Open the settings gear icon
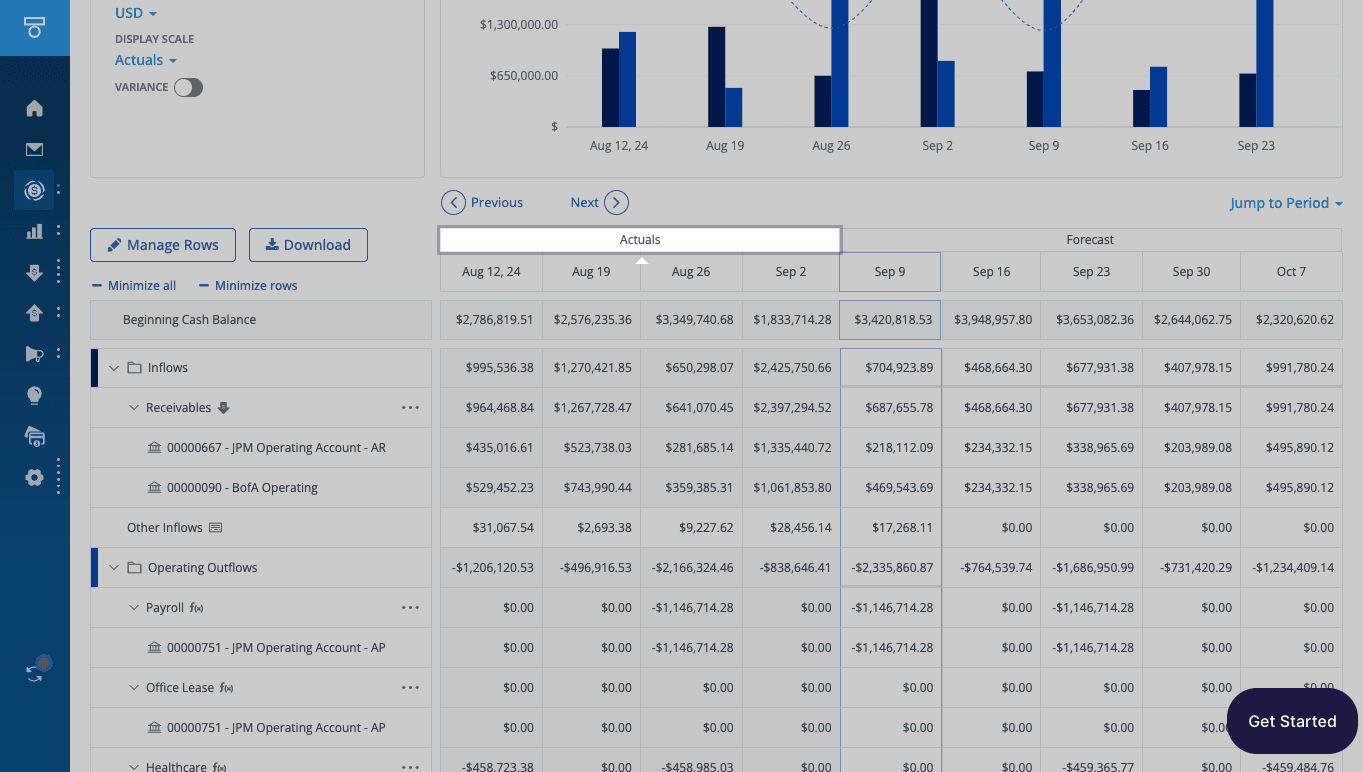The height and width of the screenshot is (772, 1363). pos(34,477)
